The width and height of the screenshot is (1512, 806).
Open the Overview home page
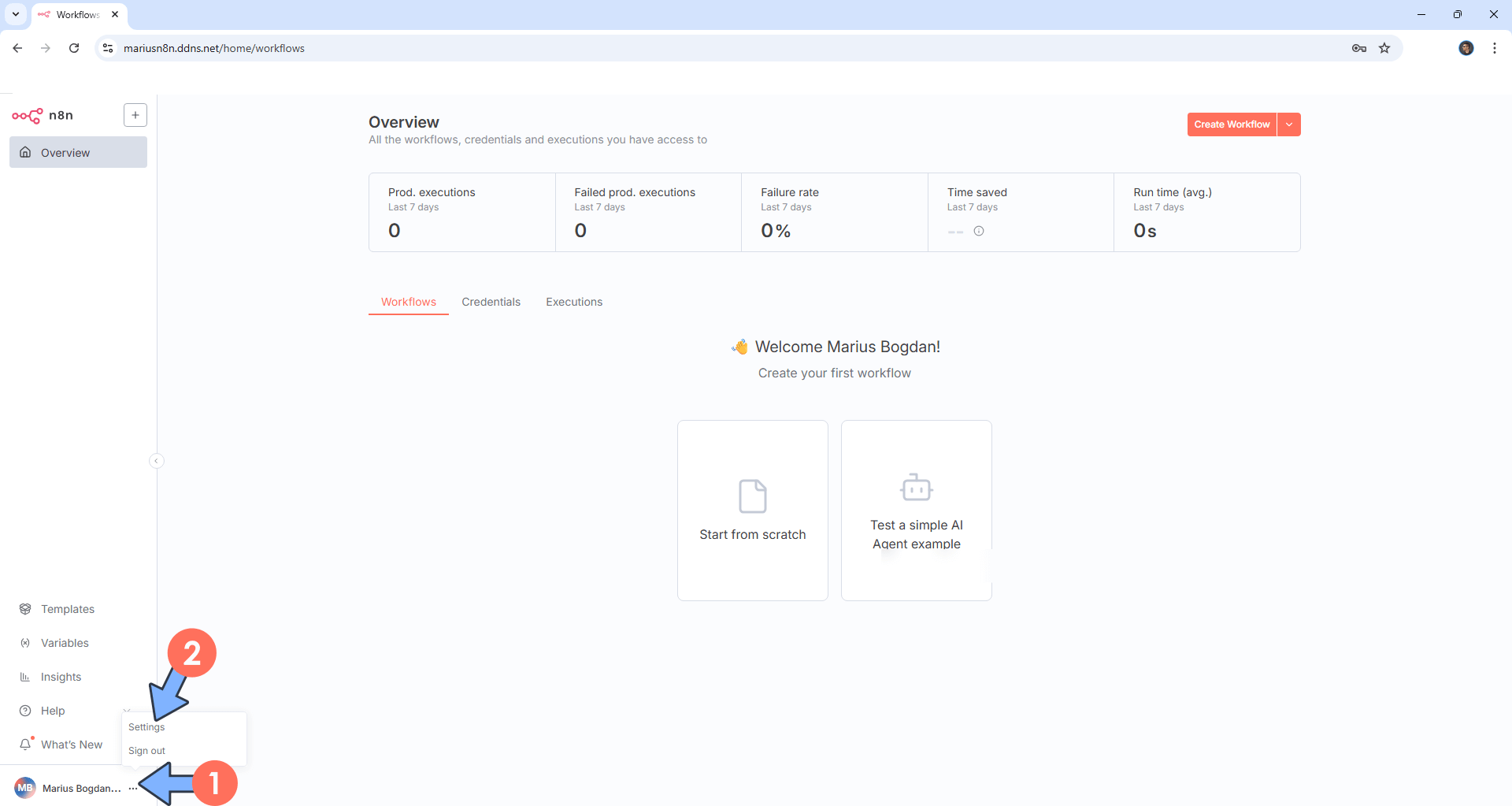(78, 152)
